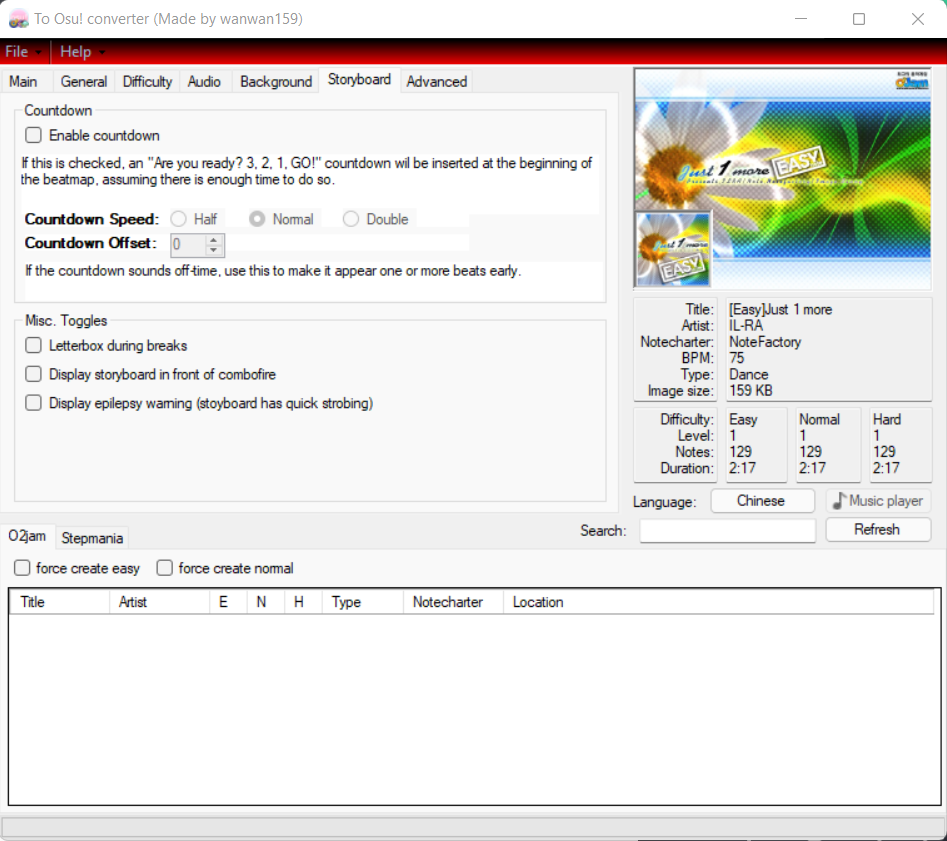
Task: Close the To Osu! converter window
Action: (917, 19)
